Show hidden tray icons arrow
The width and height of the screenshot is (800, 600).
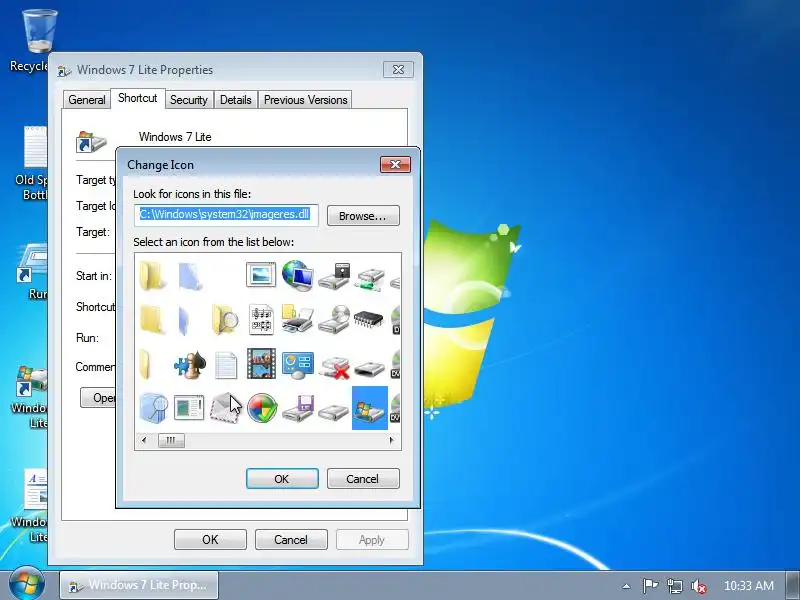(x=627, y=586)
